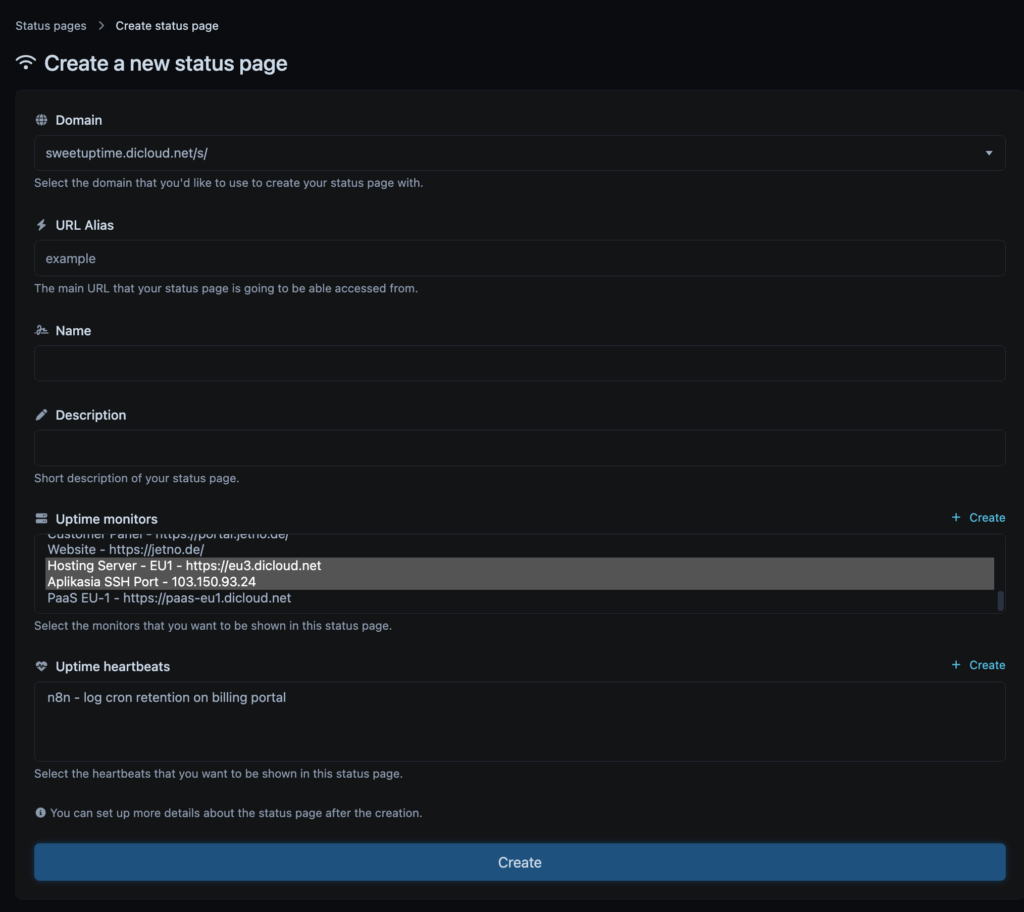Click Create link for Uptime heartbeats
This screenshot has width=1024, height=912.
978,665
